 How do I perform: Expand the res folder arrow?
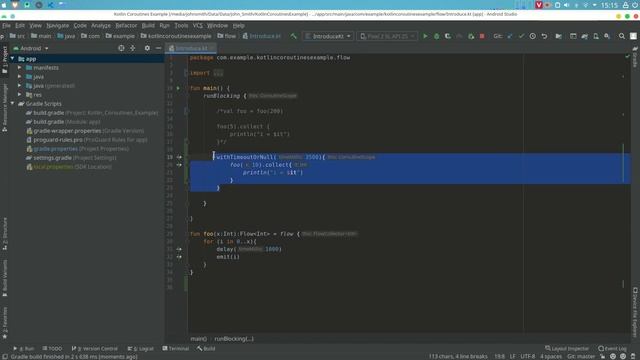[20, 95]
